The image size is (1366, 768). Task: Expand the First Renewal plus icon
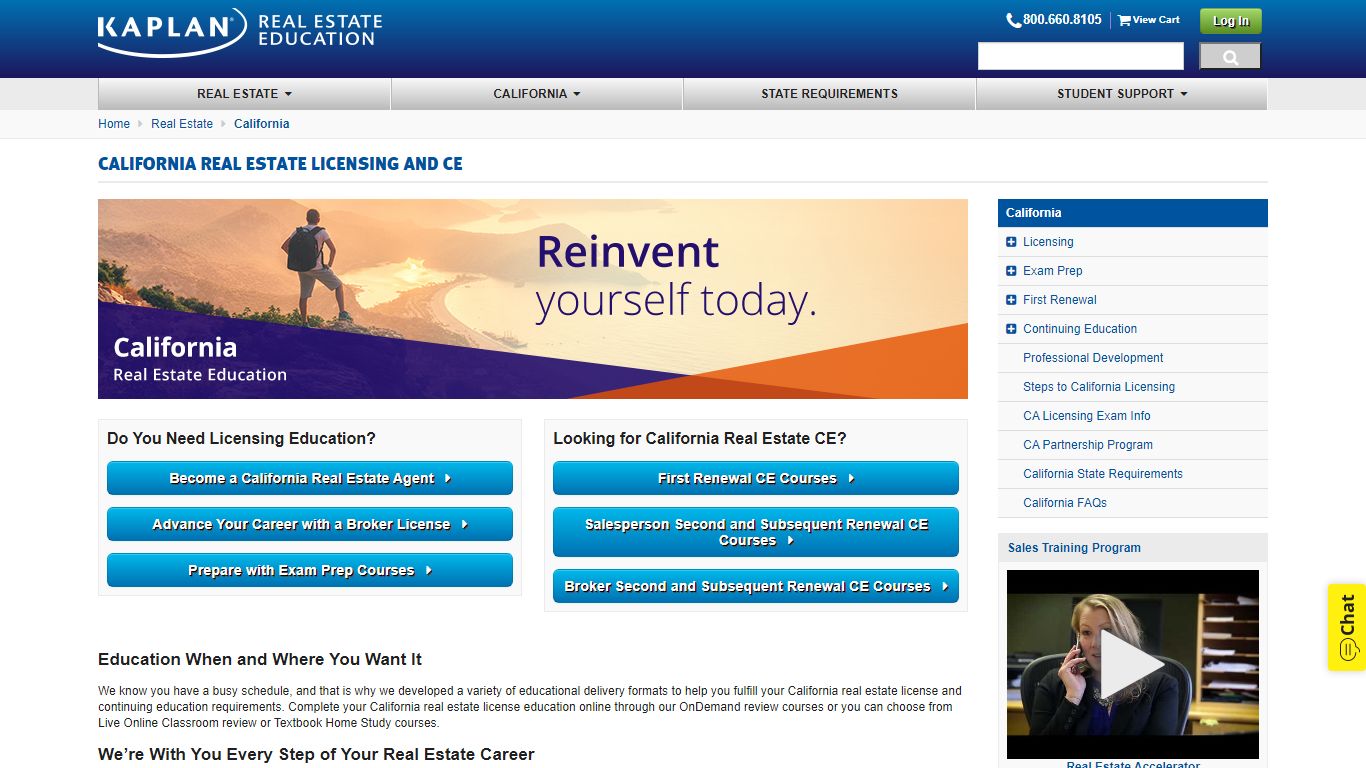pyautogui.click(x=1011, y=300)
